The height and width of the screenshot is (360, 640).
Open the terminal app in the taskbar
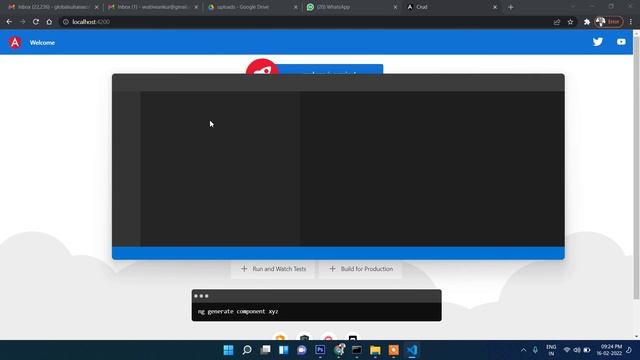point(357,350)
